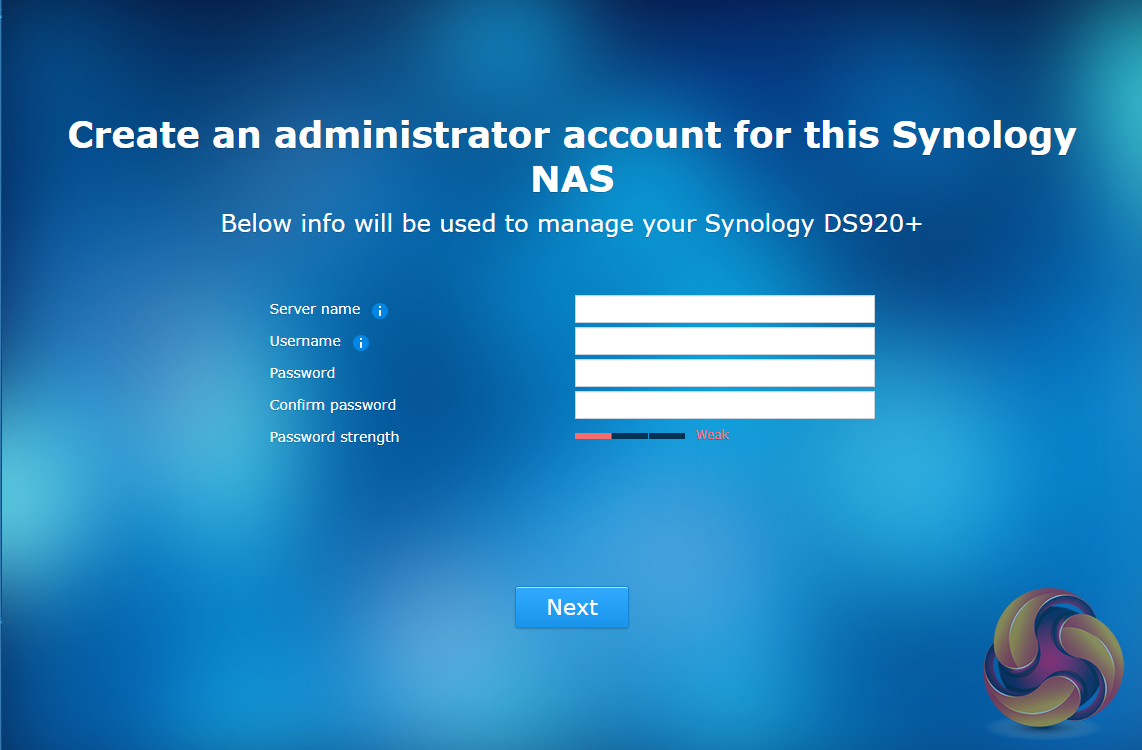Click the 'Password' label text
The height and width of the screenshot is (750, 1142).
point(302,373)
